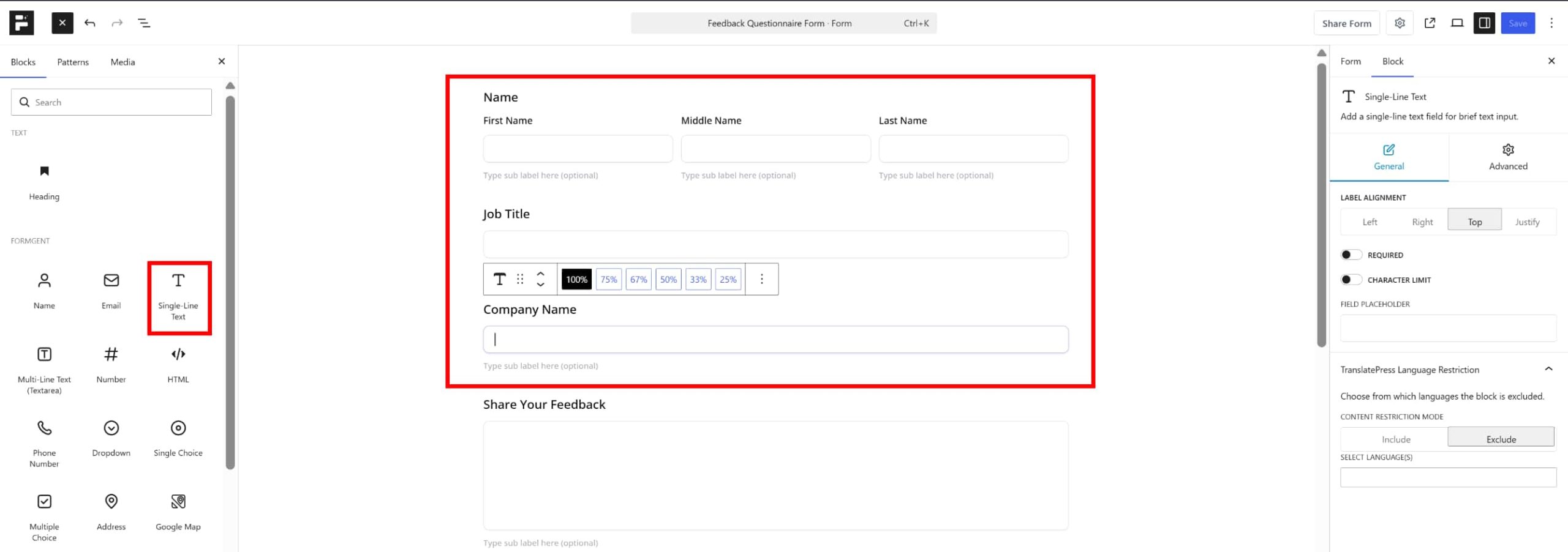Click the block search field

(x=111, y=102)
